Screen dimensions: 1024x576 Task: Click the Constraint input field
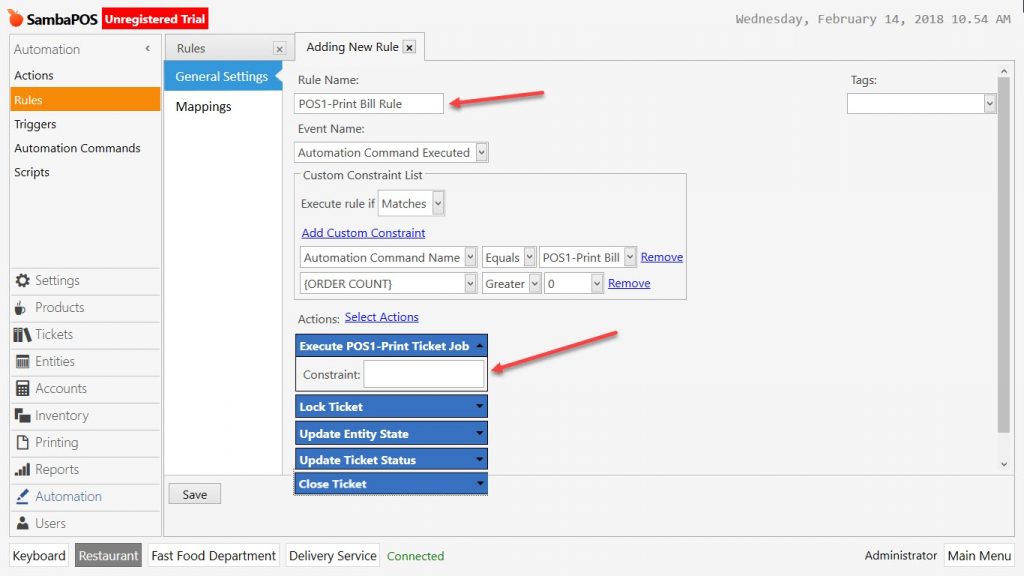tap(424, 375)
